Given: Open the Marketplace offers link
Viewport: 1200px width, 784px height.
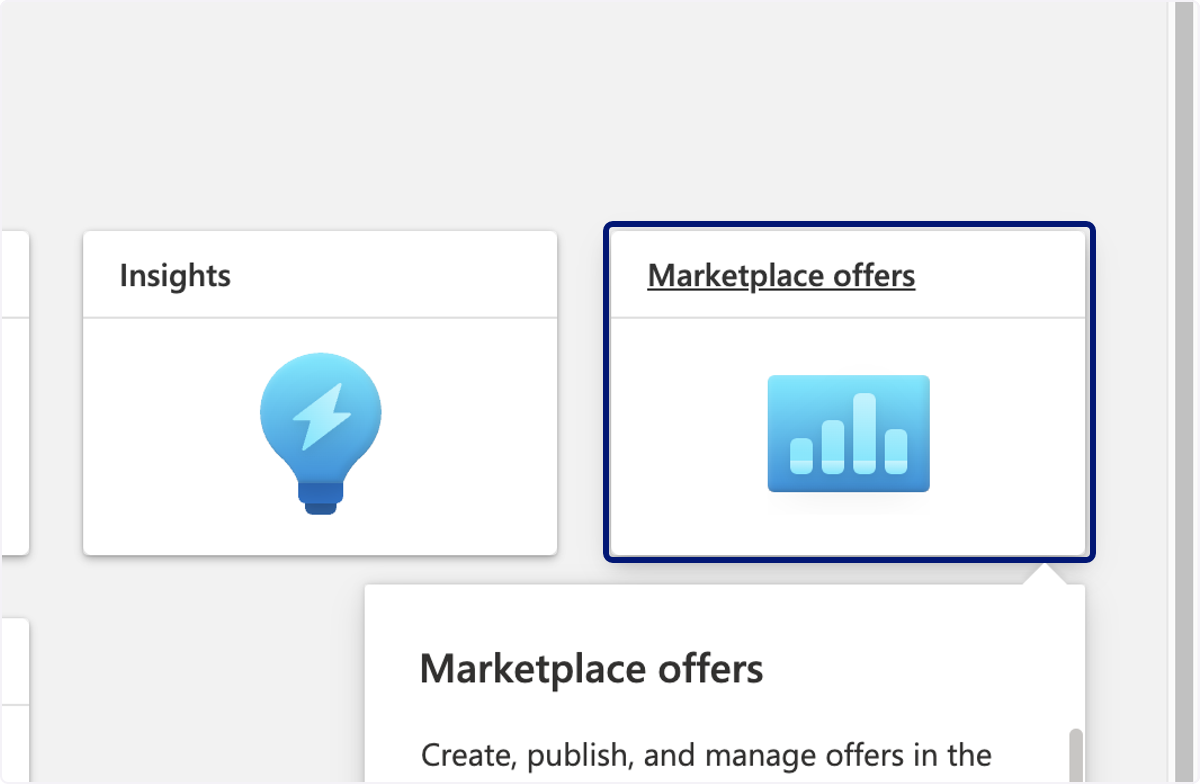Looking at the screenshot, I should (x=781, y=275).
